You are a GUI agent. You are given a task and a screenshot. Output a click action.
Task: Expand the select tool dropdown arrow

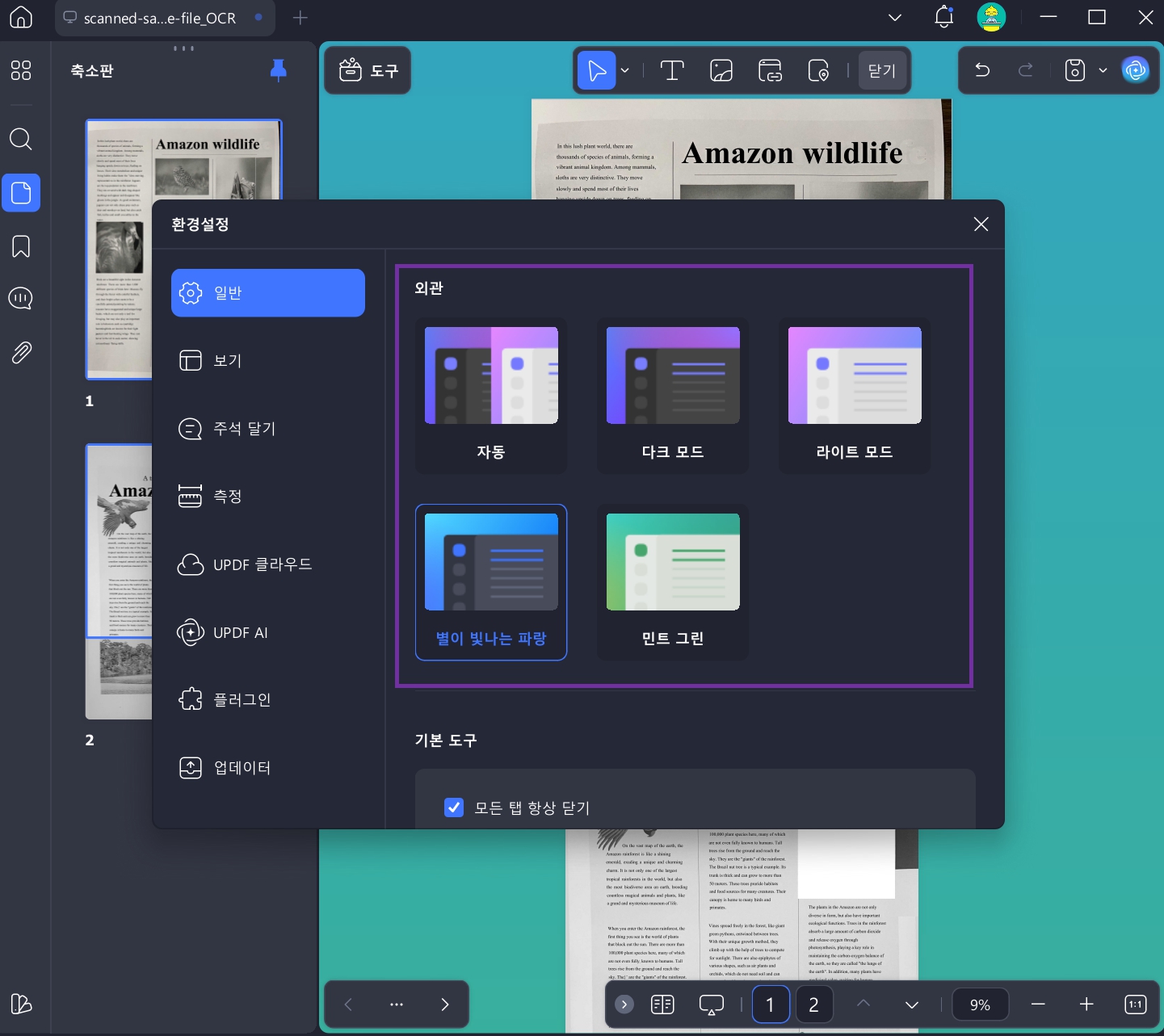pyautogui.click(x=624, y=71)
